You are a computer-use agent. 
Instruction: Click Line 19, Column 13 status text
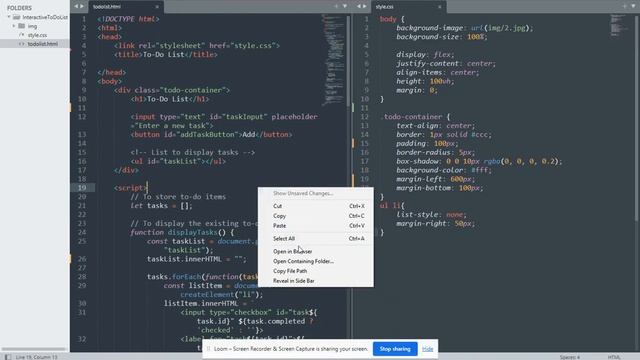coord(36,357)
